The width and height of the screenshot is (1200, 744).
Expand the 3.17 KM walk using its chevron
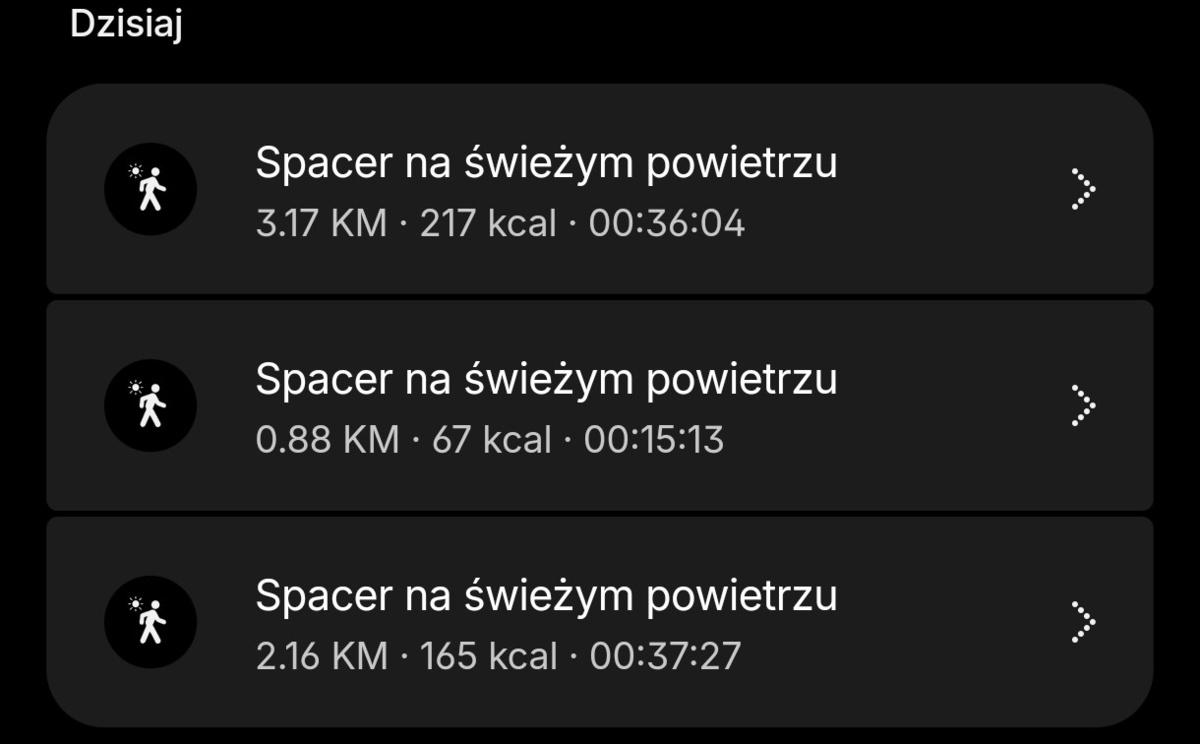(1082, 189)
